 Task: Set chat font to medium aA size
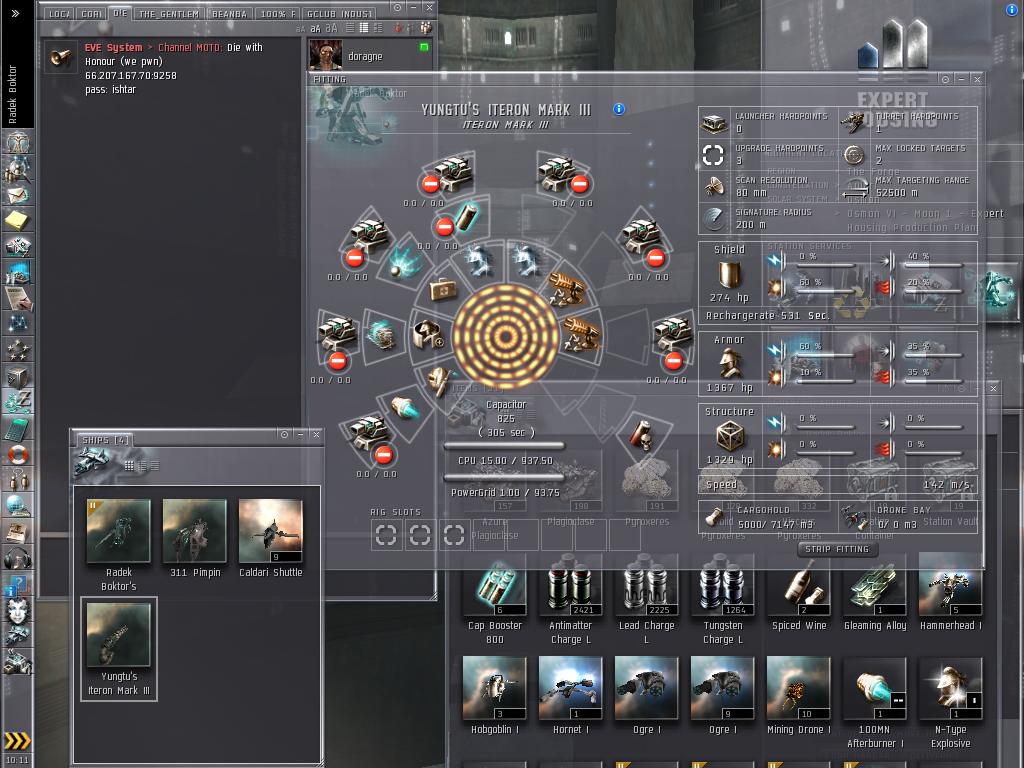315,29
